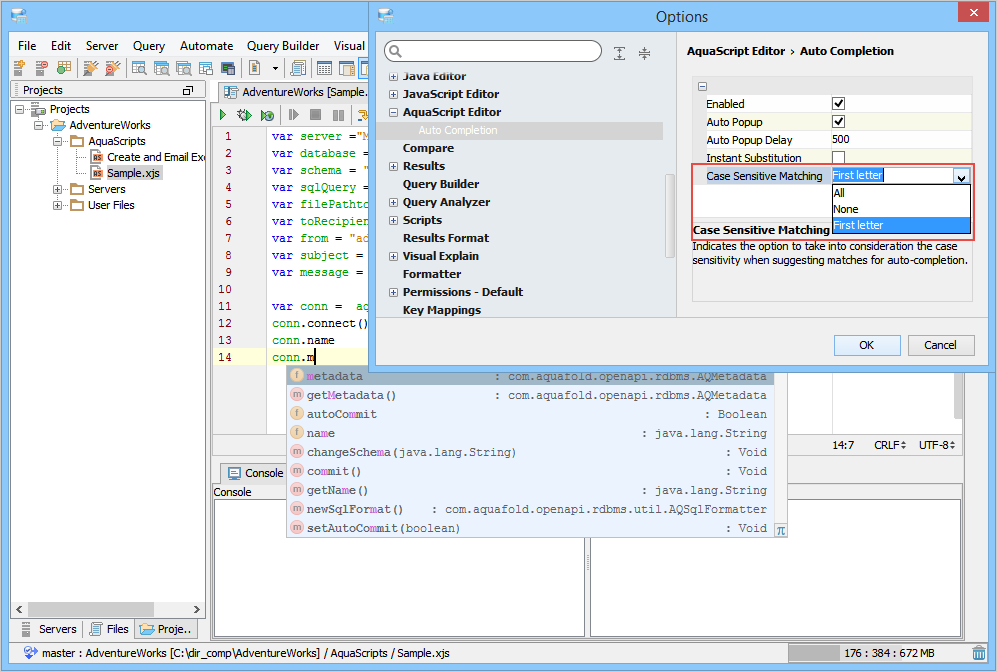Click the Options search field

pyautogui.click(x=500, y=52)
